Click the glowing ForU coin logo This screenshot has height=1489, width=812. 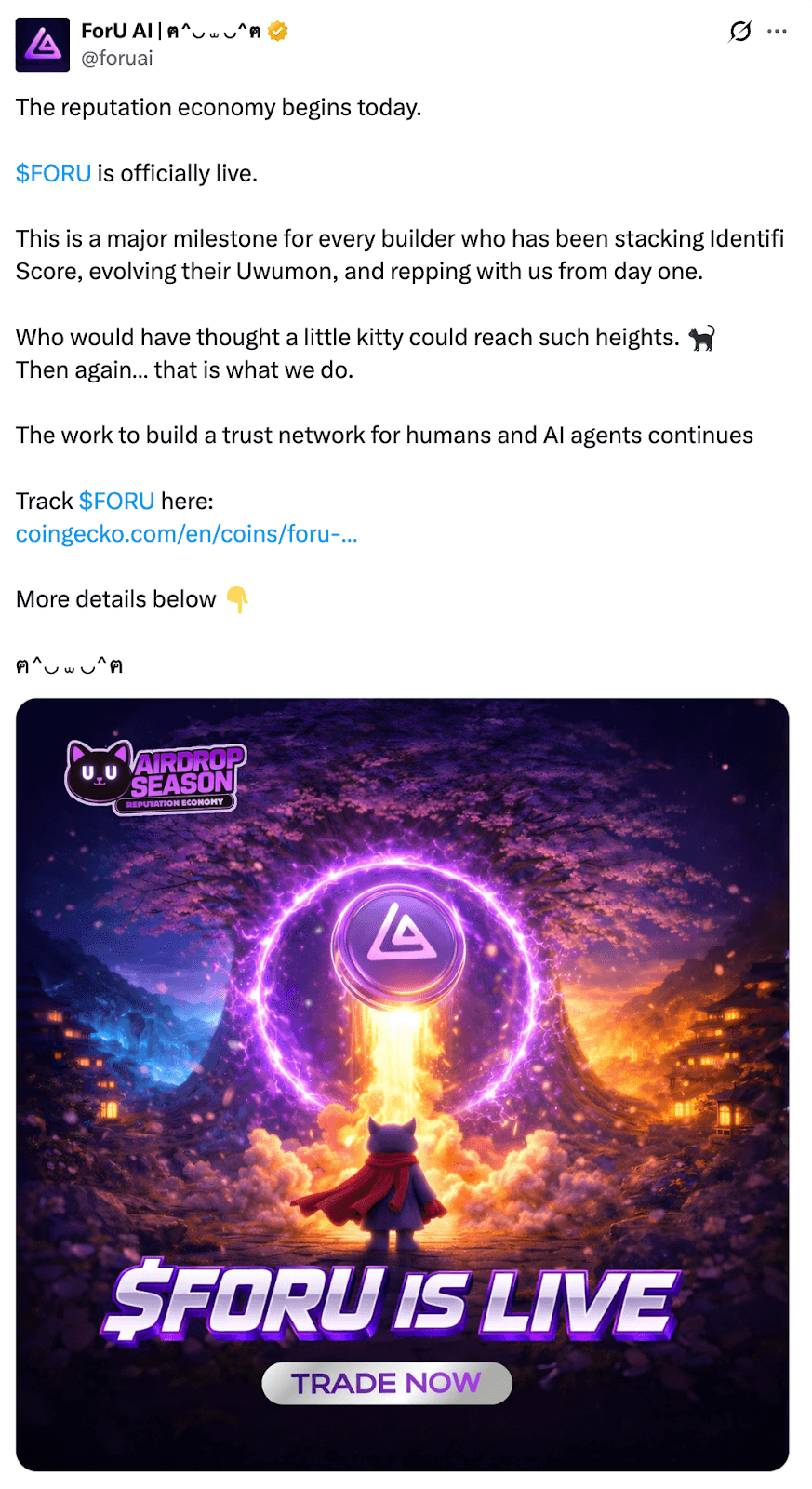[x=400, y=941]
